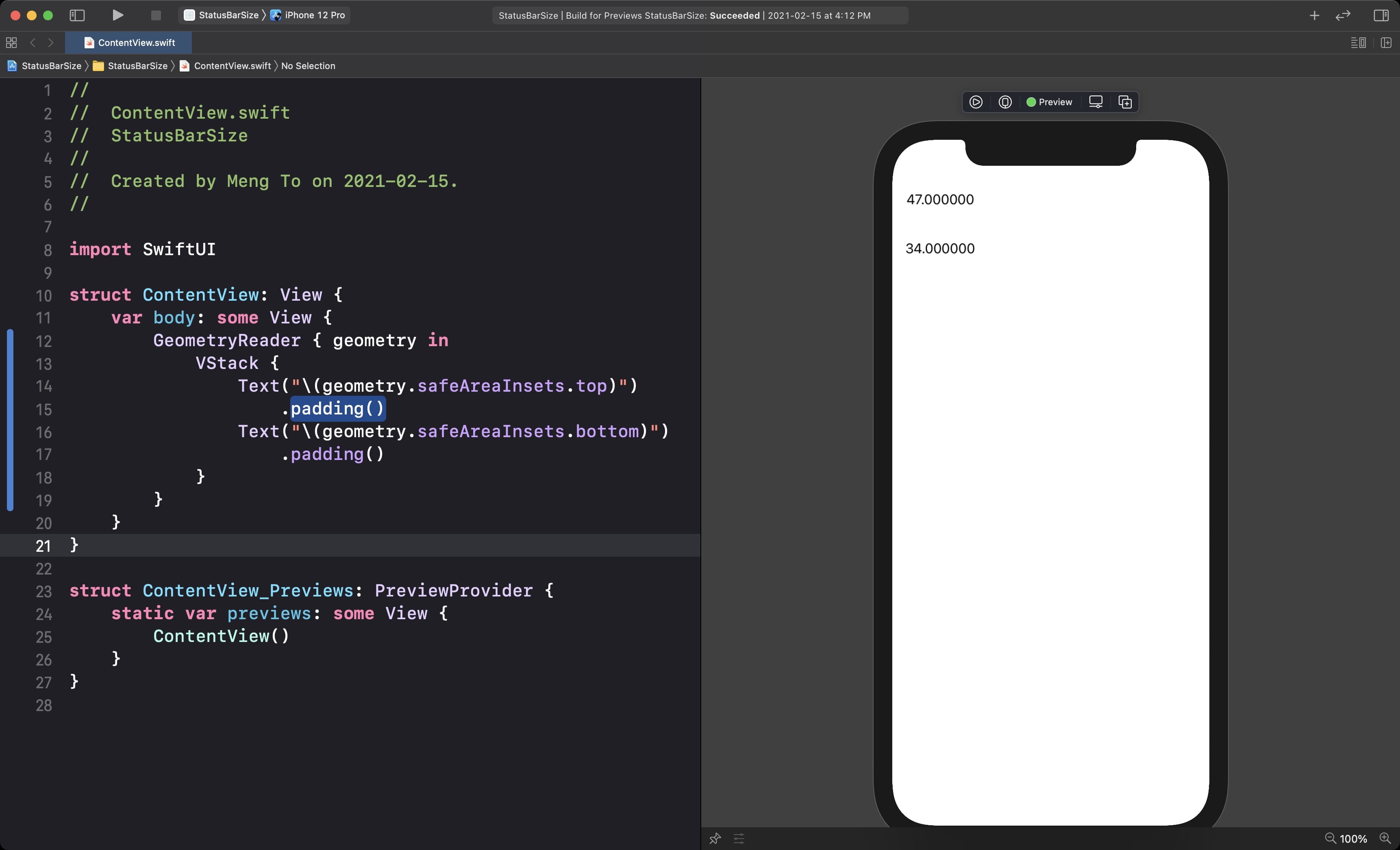Click the Stop button in toolbar
The image size is (1400, 850).
(156, 15)
